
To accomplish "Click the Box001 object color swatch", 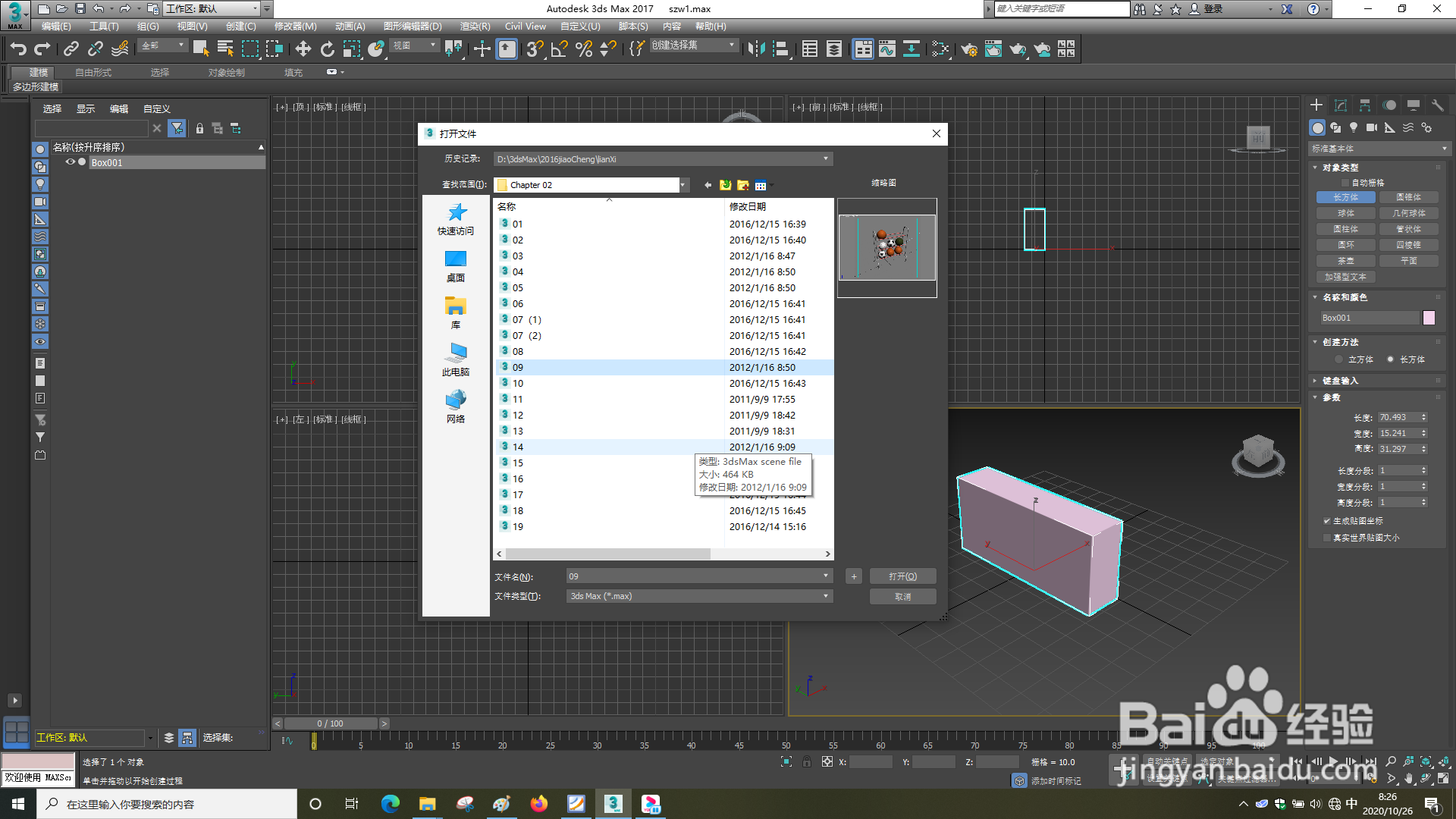I will [1429, 317].
